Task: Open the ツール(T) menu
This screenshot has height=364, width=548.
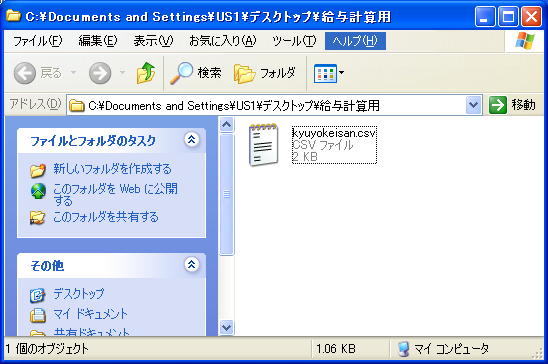Action: (x=294, y=41)
